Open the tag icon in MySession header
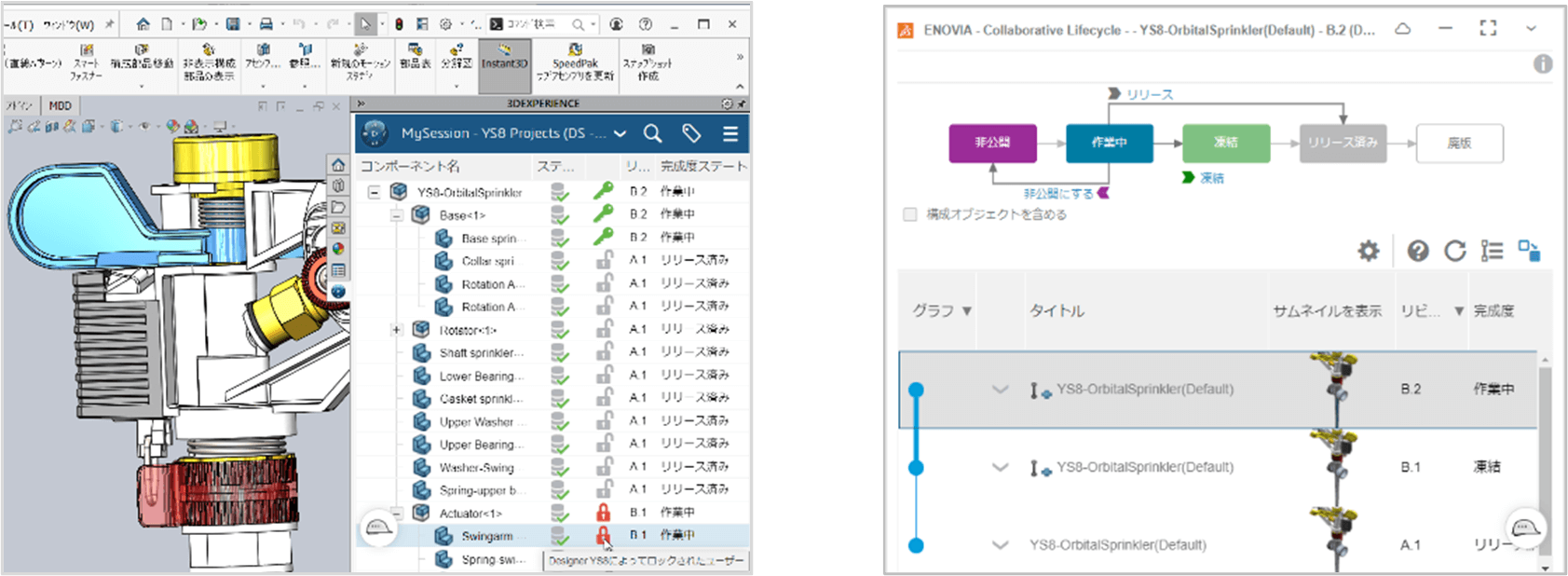 pyautogui.click(x=691, y=134)
